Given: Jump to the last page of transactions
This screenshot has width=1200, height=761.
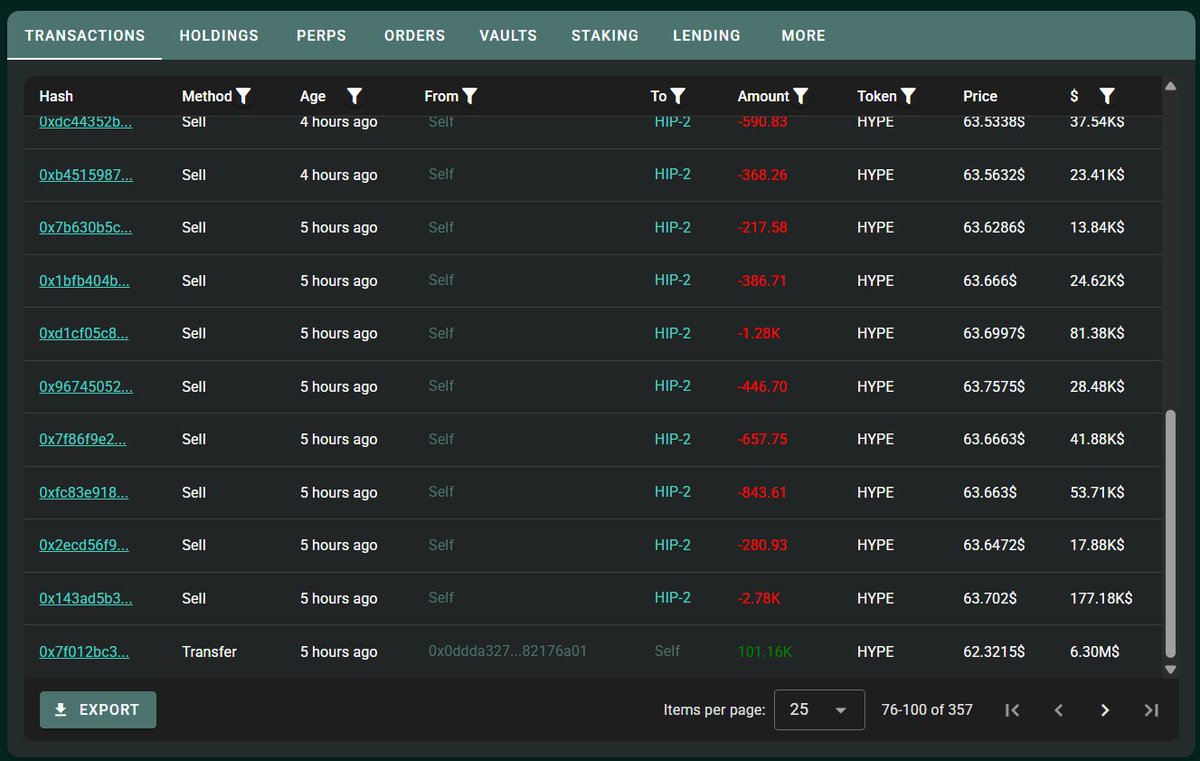Looking at the screenshot, I should click(x=1151, y=710).
